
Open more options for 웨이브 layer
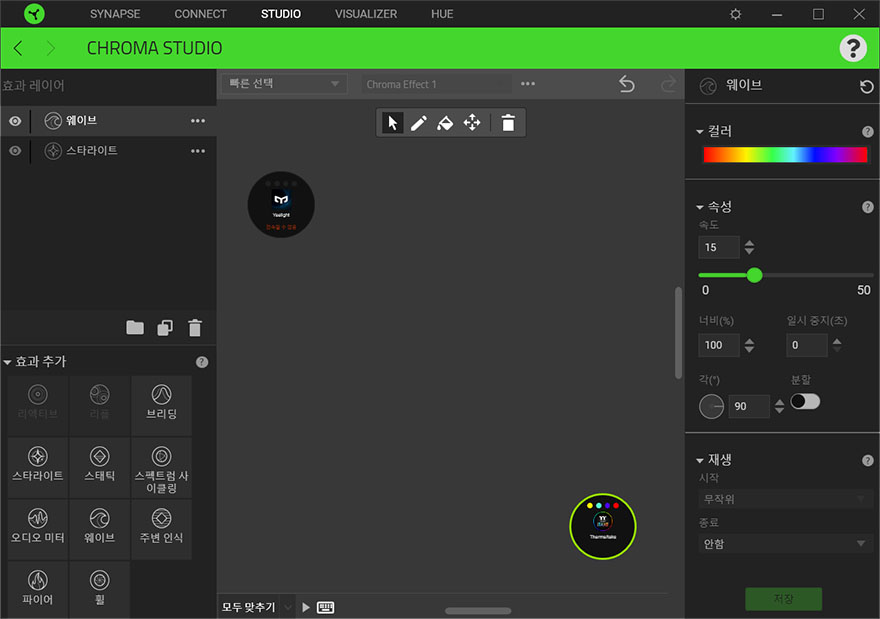(x=198, y=121)
